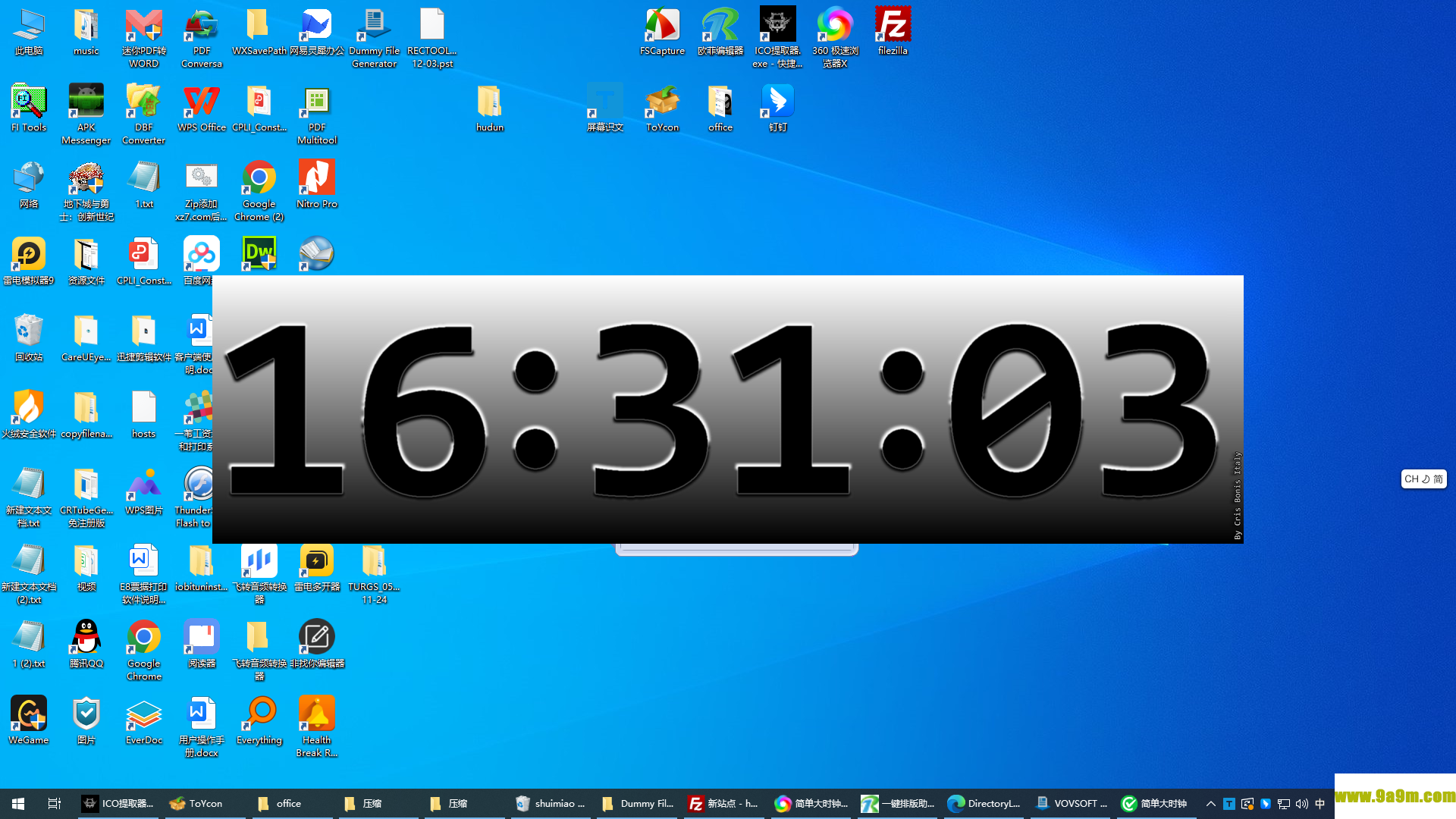The image size is (1456, 819).
Task: Launch 火绒安全软件 from the desktop
Action: click(28, 415)
